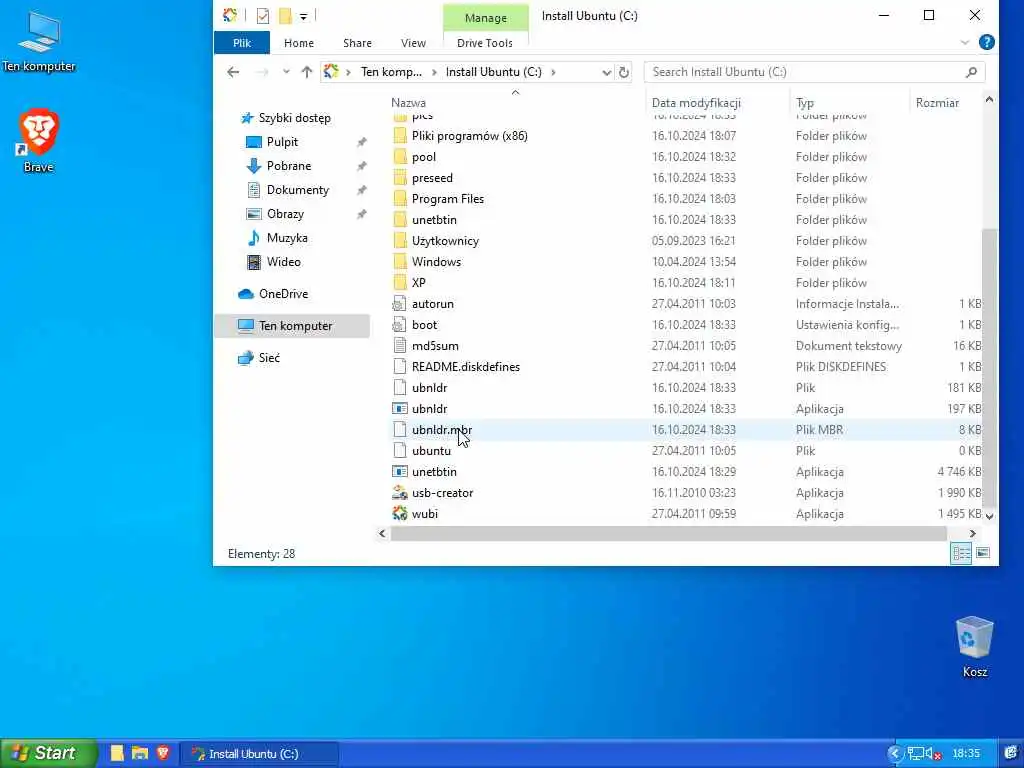Switch to details view layout button

tap(961, 553)
